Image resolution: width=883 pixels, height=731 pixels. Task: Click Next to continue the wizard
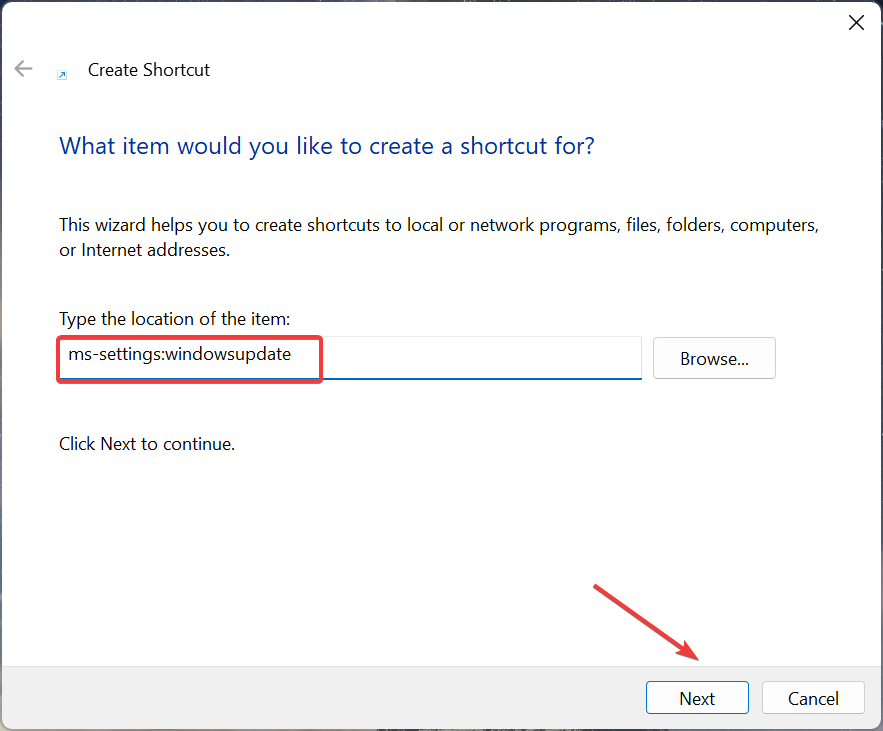click(x=697, y=697)
